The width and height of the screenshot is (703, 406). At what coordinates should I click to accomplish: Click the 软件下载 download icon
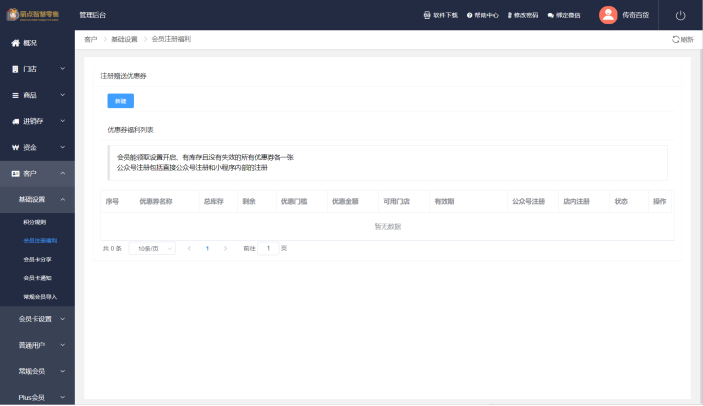tap(427, 15)
